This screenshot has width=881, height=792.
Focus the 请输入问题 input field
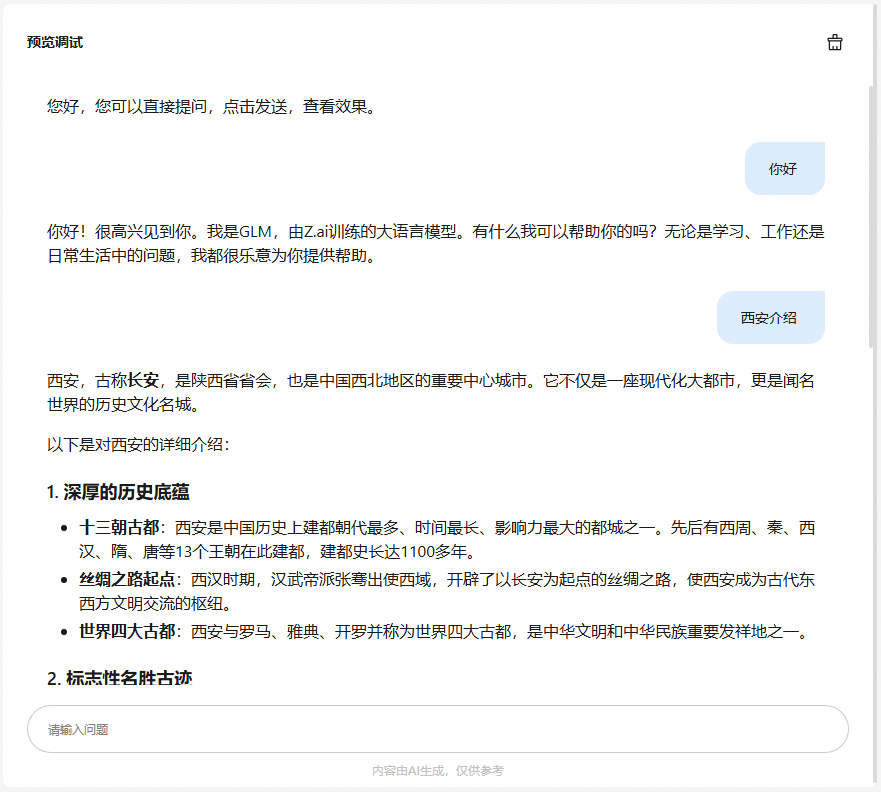438,729
